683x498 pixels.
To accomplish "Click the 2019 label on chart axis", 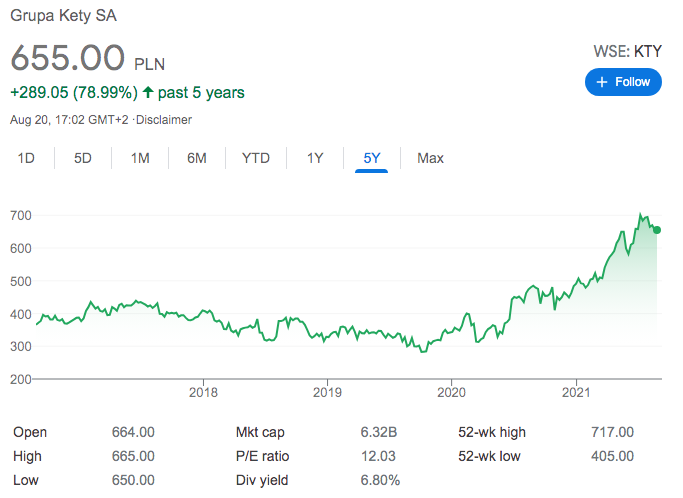I will tap(327, 393).
